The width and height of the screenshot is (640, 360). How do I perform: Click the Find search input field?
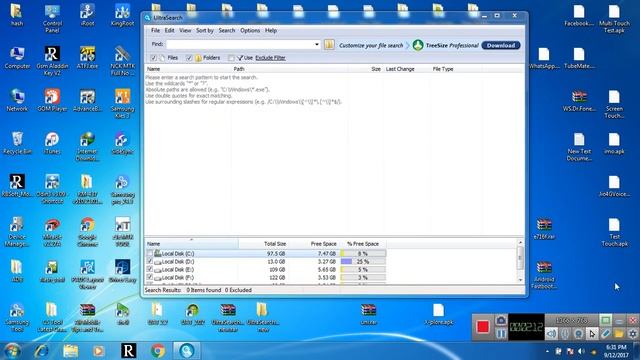click(x=240, y=44)
